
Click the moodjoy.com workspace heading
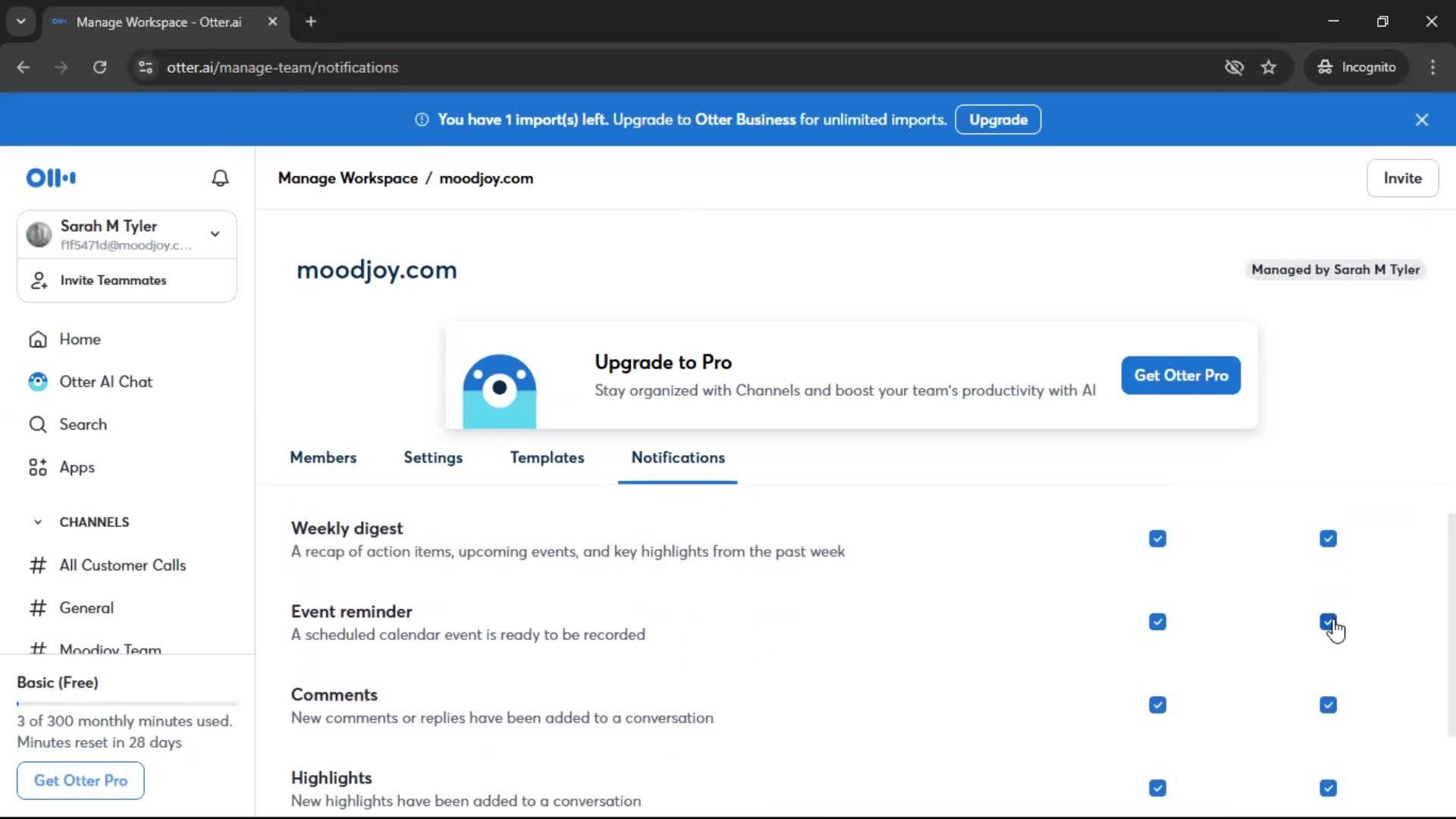377,270
